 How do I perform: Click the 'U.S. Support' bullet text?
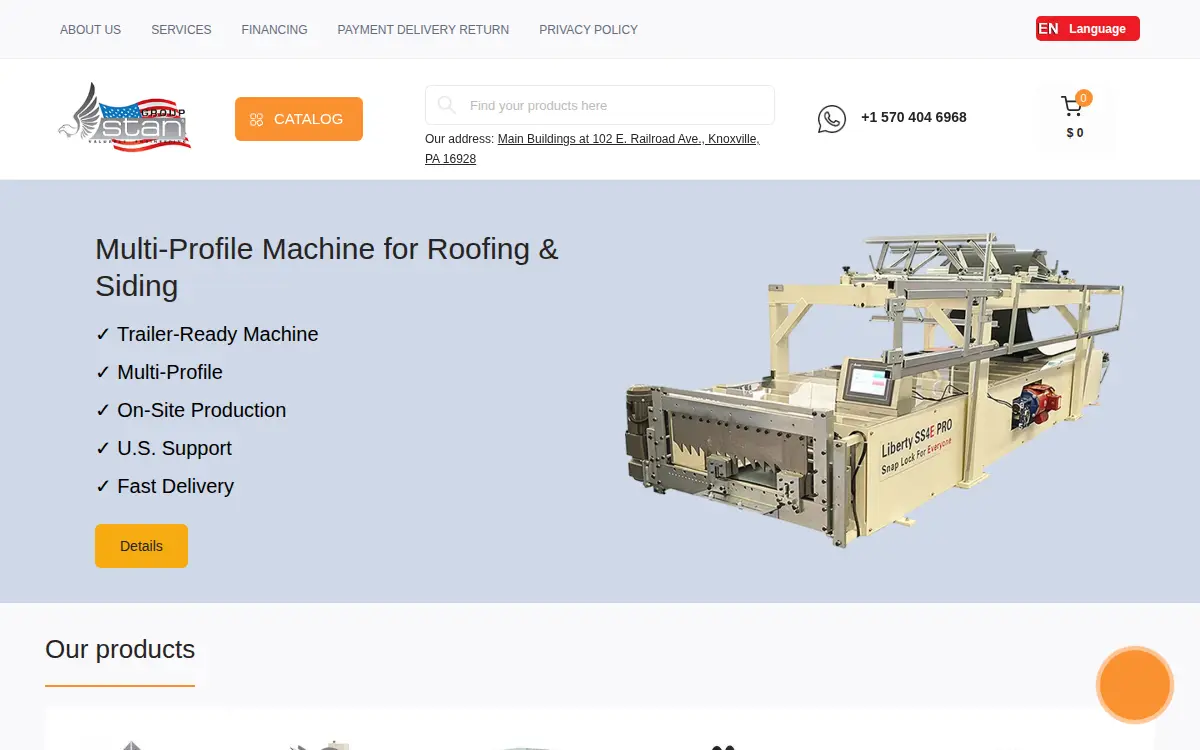tap(175, 448)
